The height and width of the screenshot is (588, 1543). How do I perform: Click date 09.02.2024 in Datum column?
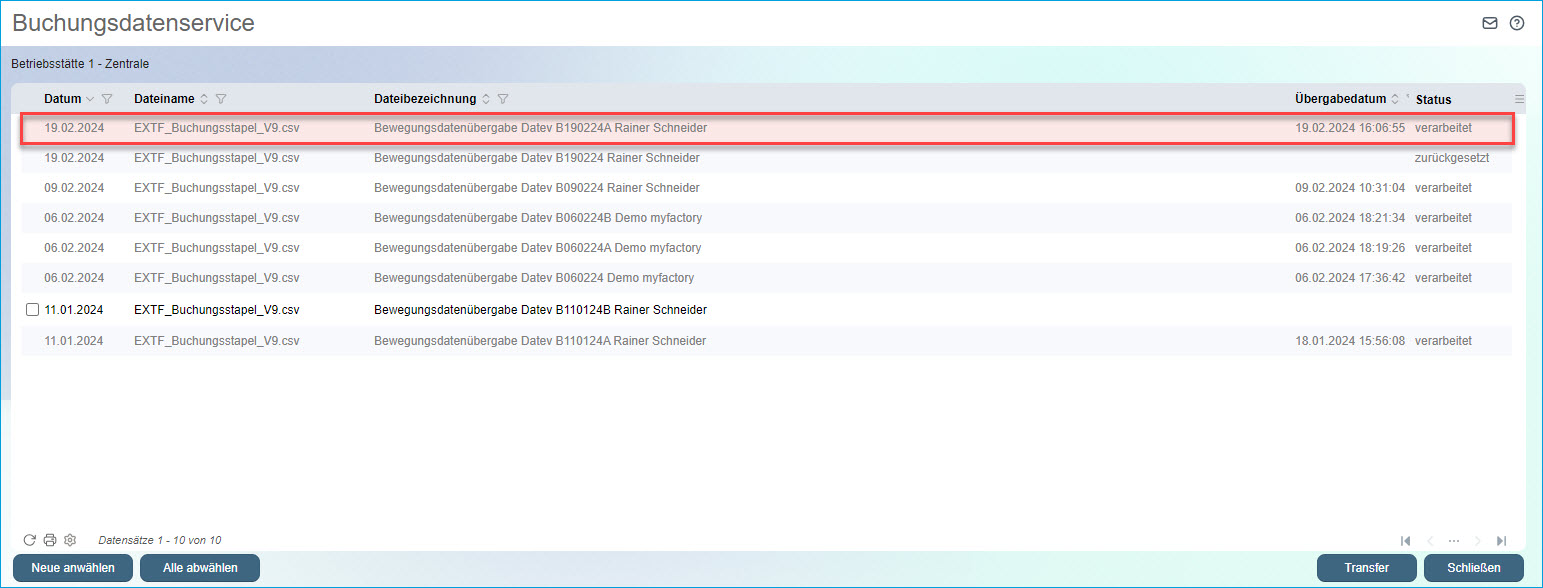pyautogui.click(x=74, y=188)
